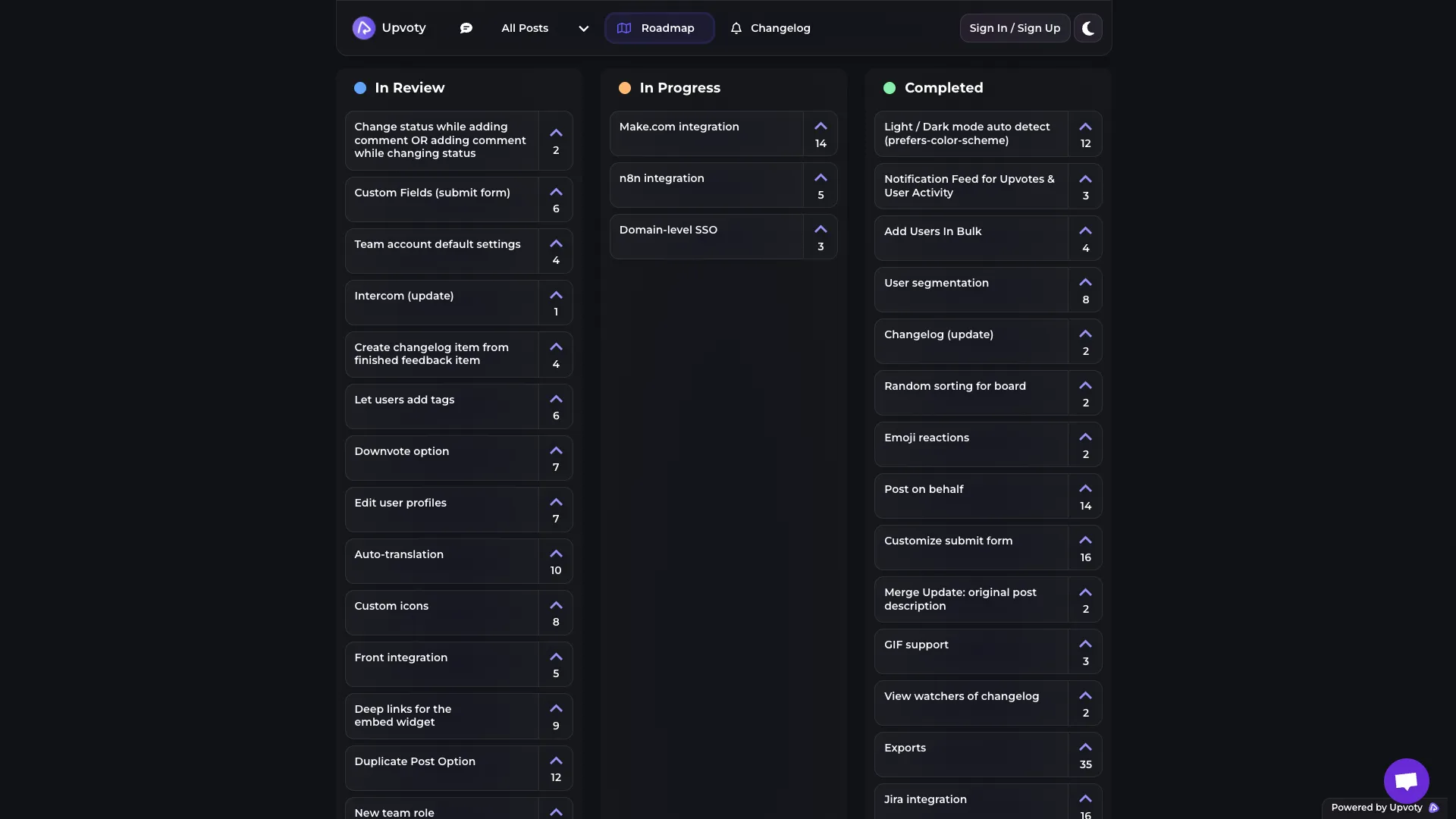The height and width of the screenshot is (819, 1456).
Task: Click the Roadmap map icon
Action: click(x=624, y=28)
